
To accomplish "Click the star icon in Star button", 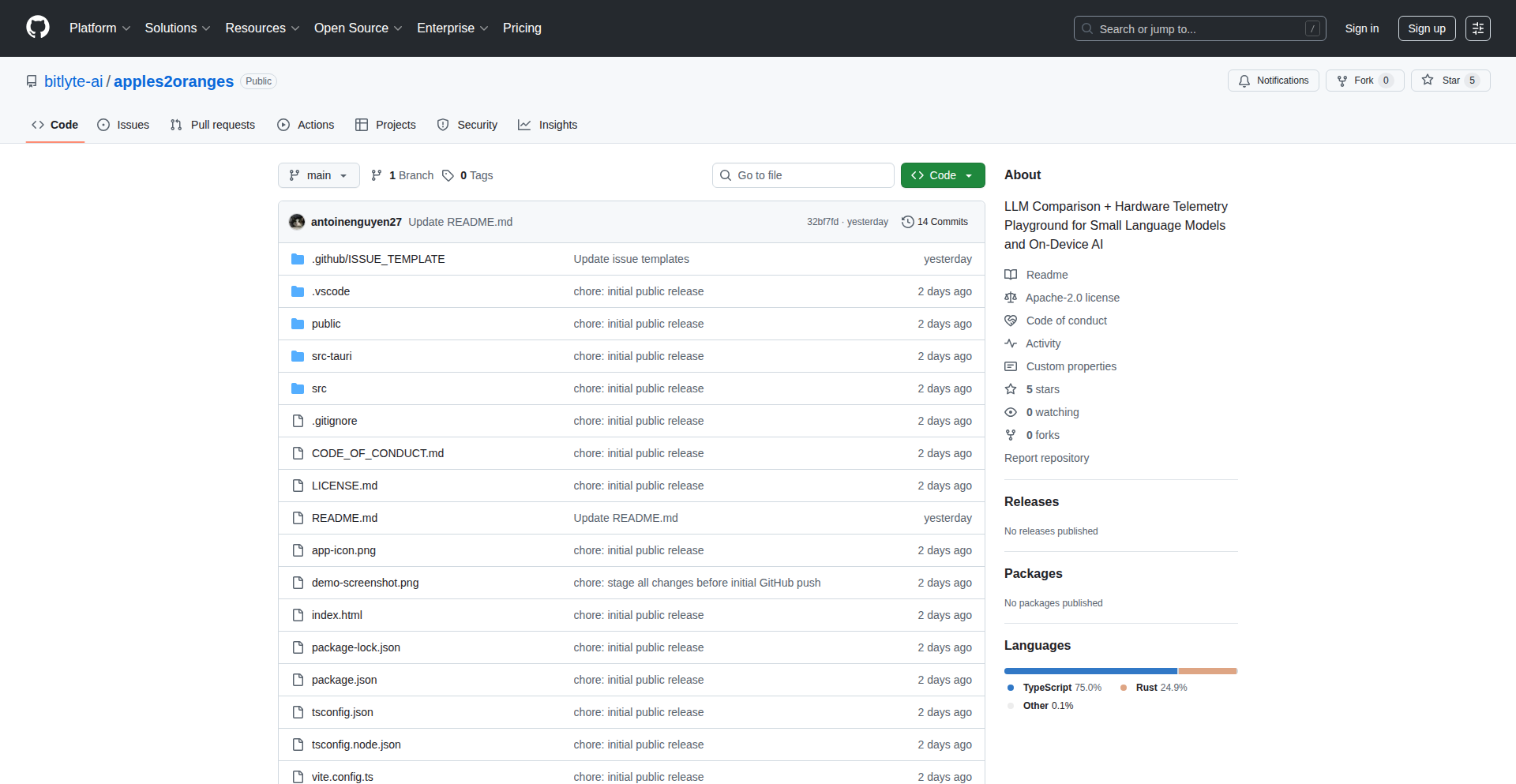I will tap(1428, 80).
